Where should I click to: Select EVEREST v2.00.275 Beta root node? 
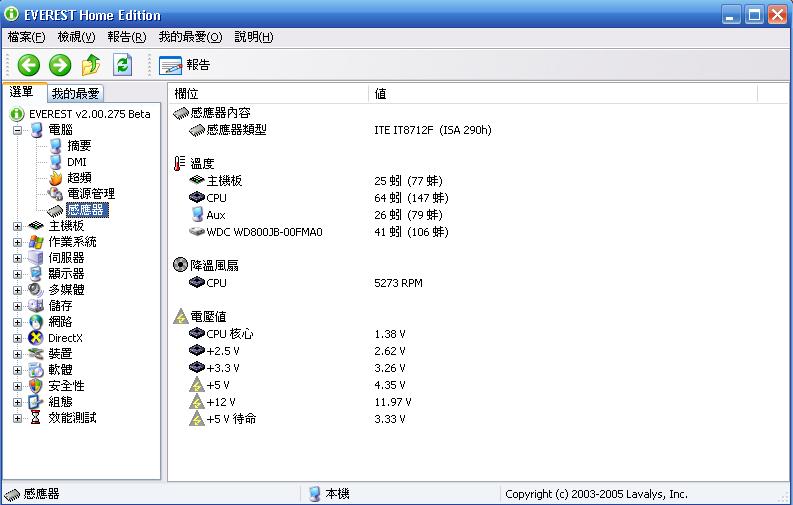tap(90, 114)
